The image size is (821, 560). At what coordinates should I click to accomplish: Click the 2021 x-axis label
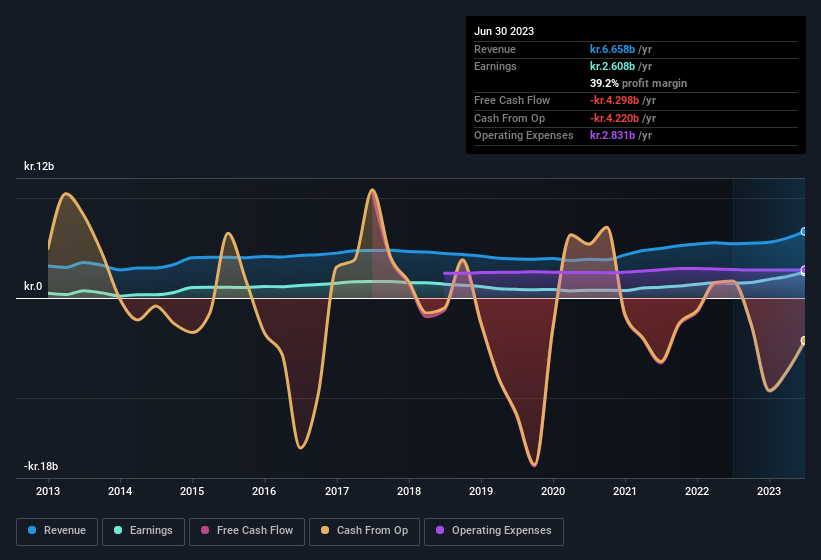point(625,491)
